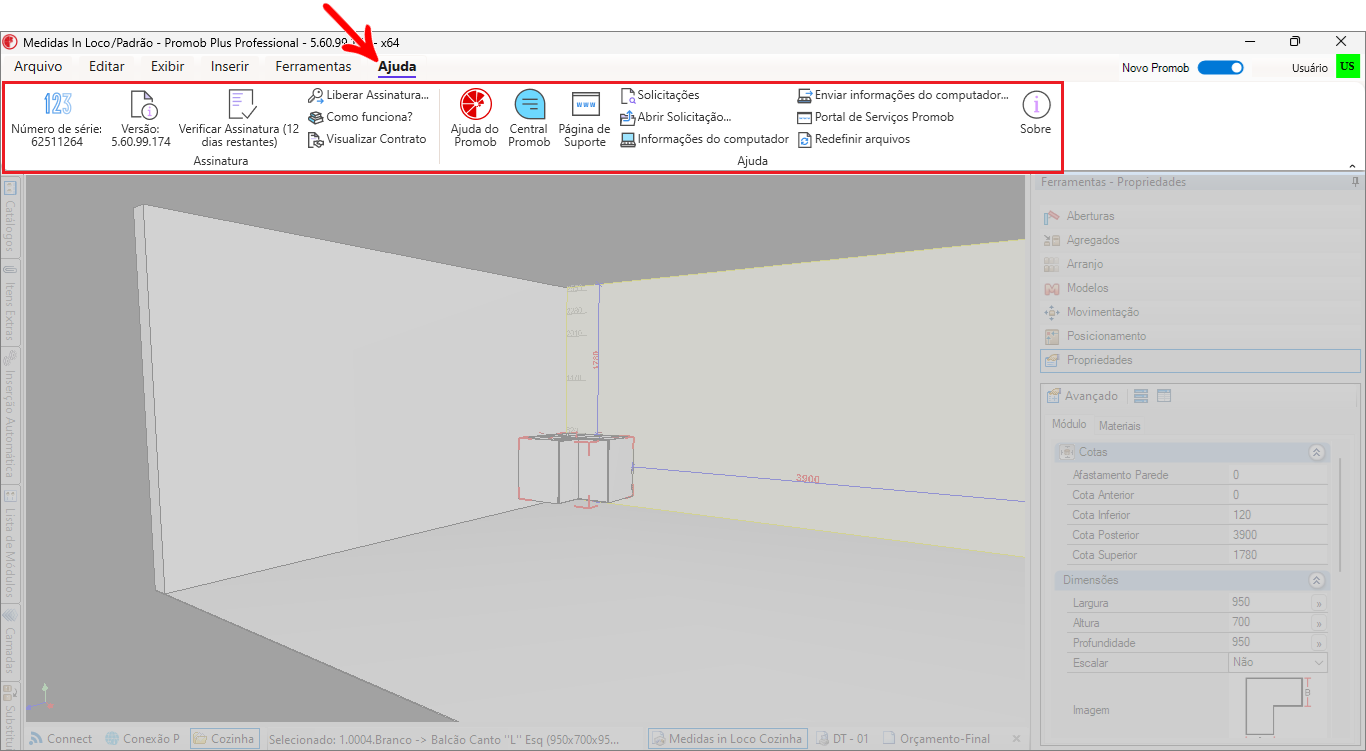Click Abrir Solicitação
This screenshot has height=751, width=1366.
676,117
